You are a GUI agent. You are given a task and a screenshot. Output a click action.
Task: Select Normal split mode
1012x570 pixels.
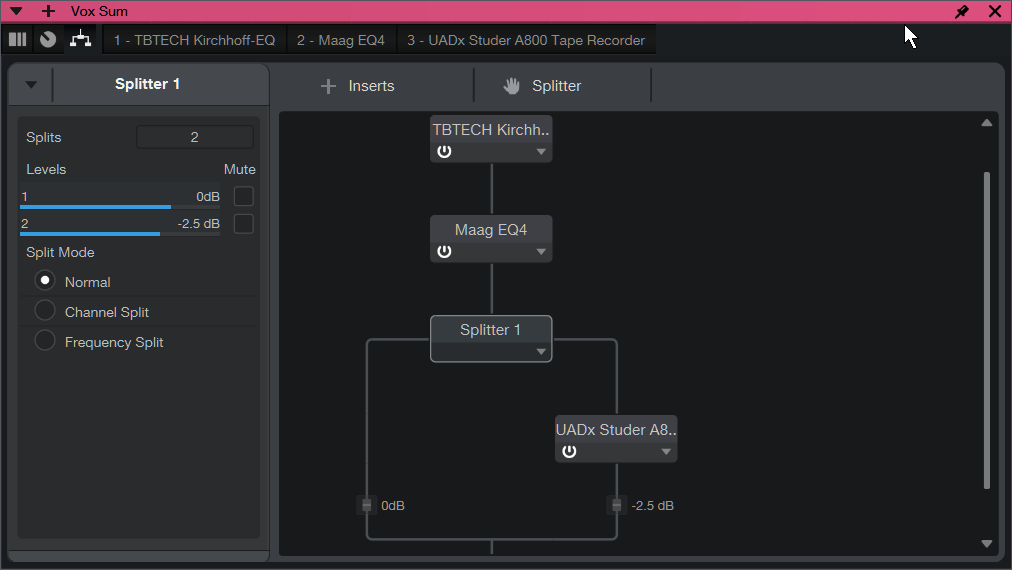tap(45, 281)
